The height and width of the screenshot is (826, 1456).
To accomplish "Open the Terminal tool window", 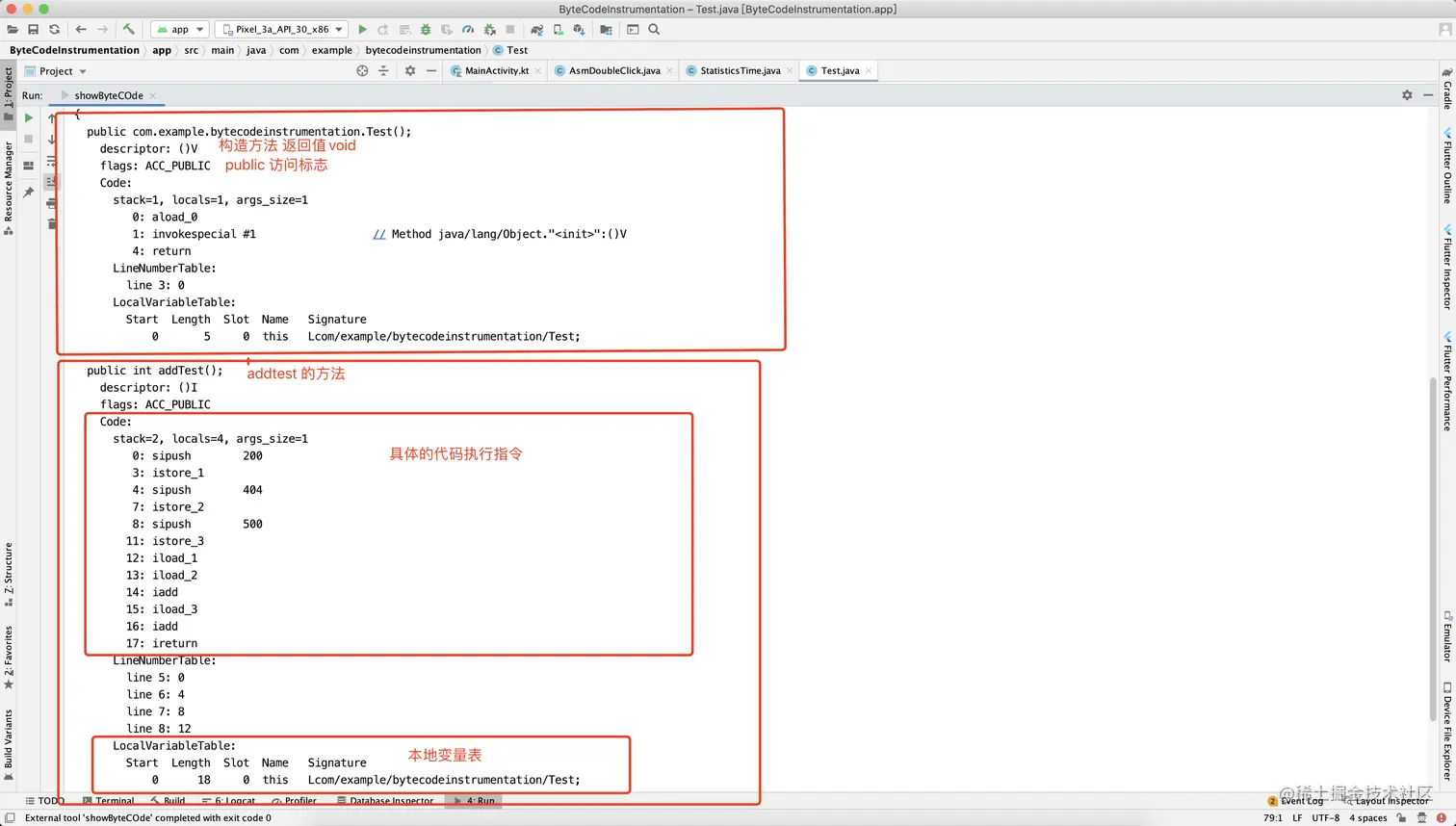I will point(109,801).
